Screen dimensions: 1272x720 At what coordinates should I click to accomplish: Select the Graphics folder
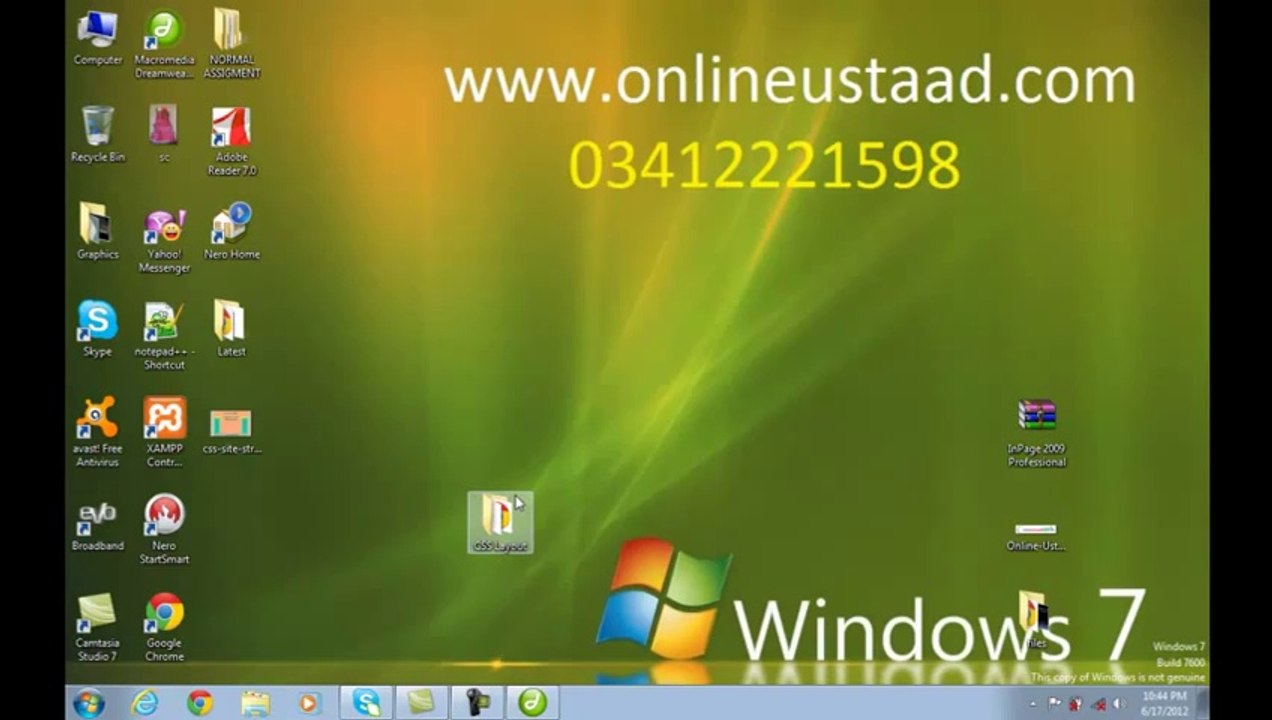(98, 231)
